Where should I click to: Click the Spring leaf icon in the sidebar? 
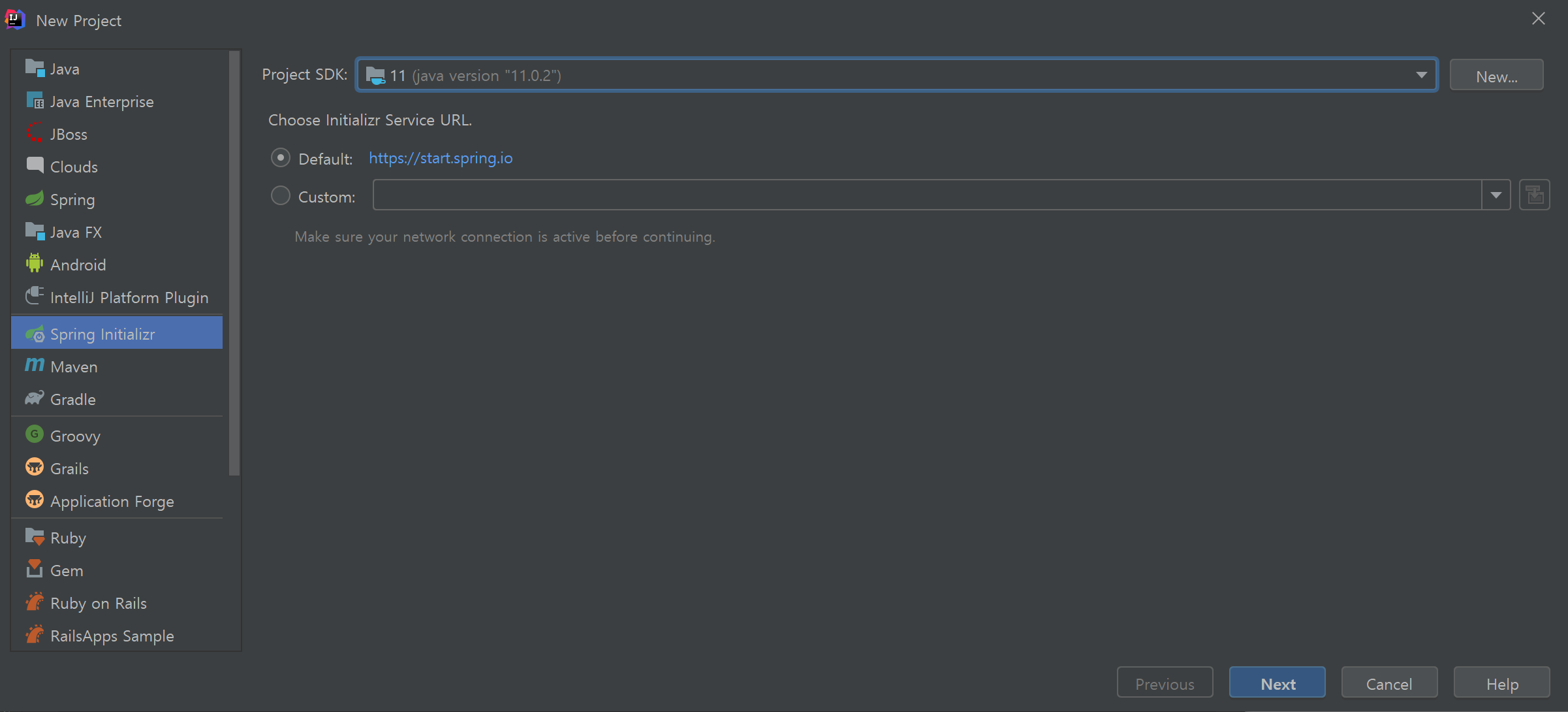click(34, 199)
